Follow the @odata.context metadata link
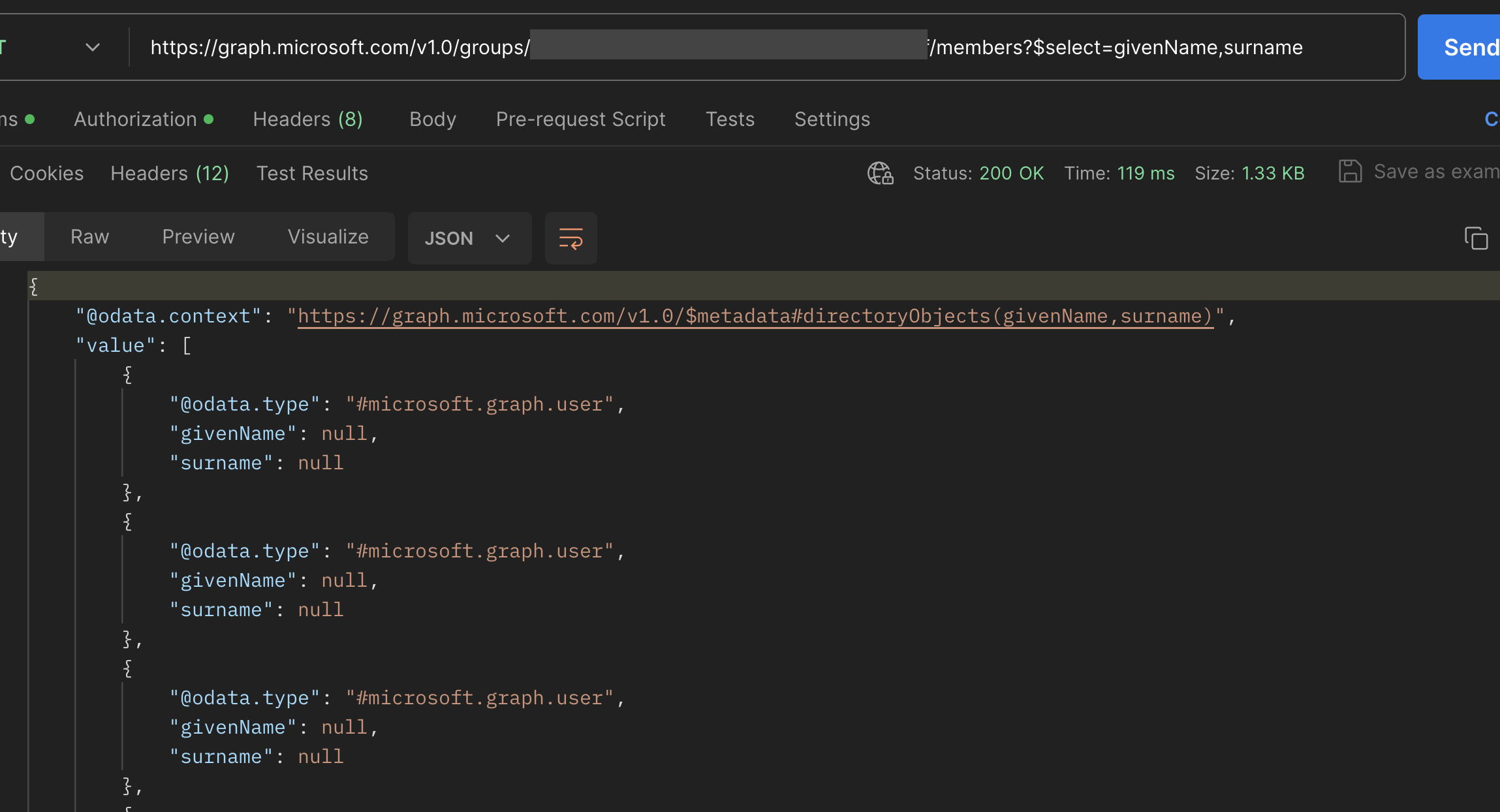1500x812 pixels. point(755,316)
